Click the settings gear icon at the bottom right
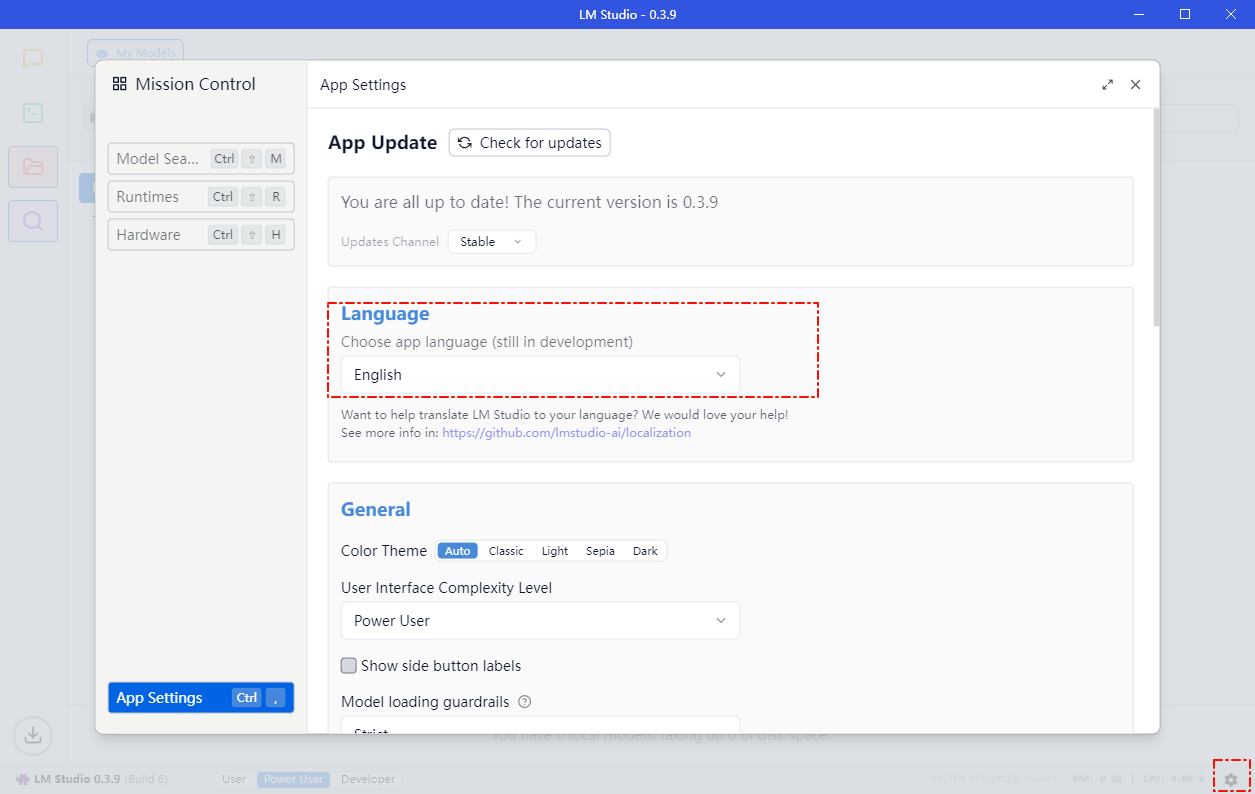Screen dimensions: 1255x794 pos(1231,779)
